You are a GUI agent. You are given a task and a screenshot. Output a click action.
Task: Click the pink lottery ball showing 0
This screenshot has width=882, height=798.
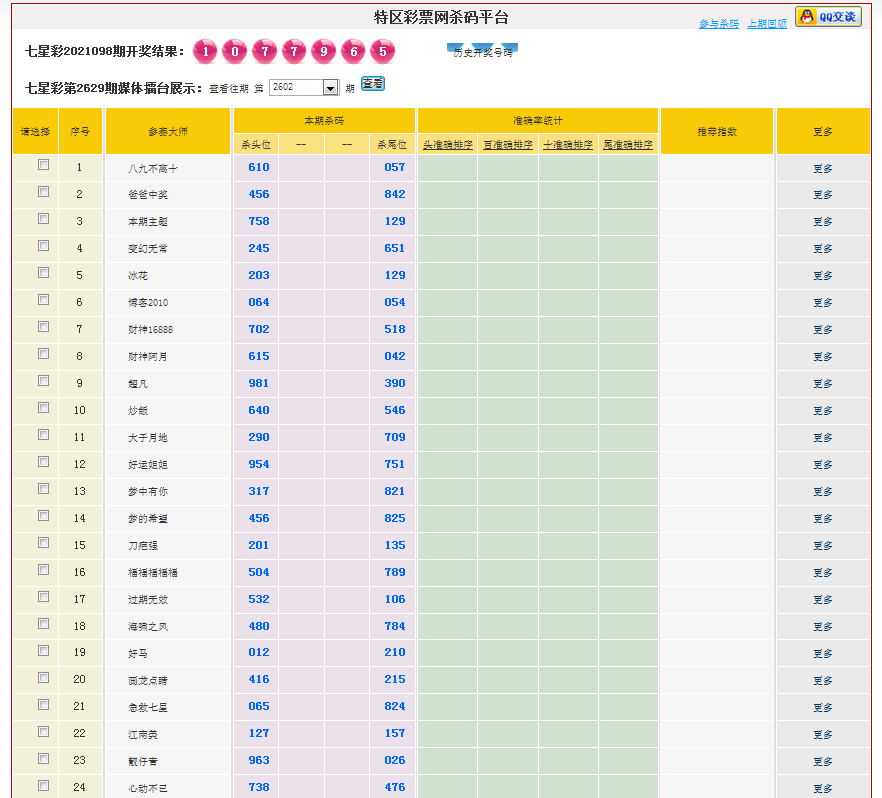click(235, 51)
